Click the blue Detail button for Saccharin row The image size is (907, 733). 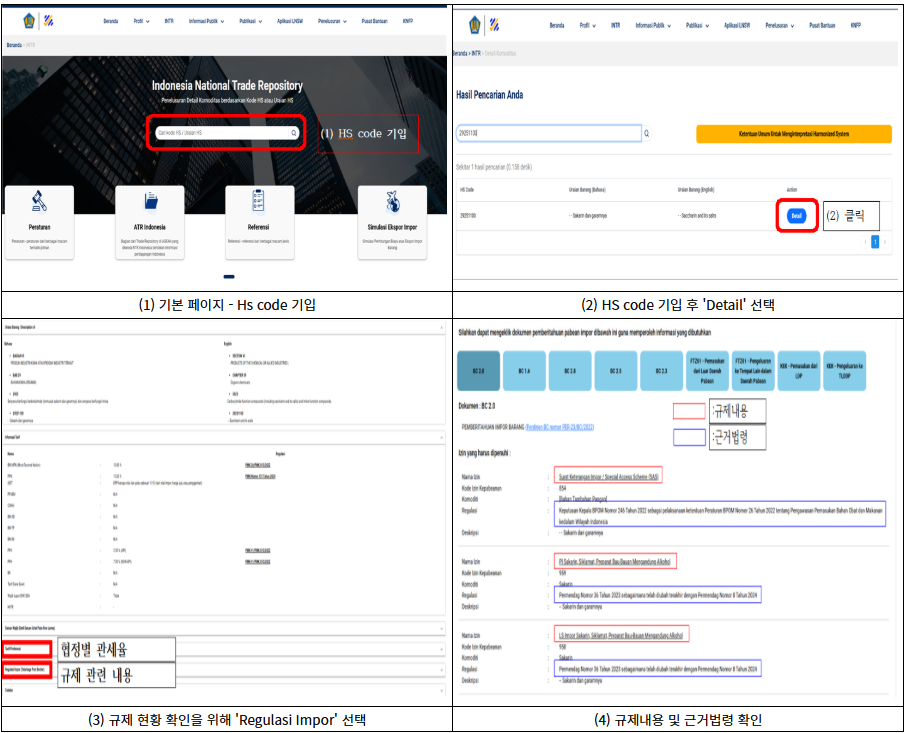[x=797, y=216]
